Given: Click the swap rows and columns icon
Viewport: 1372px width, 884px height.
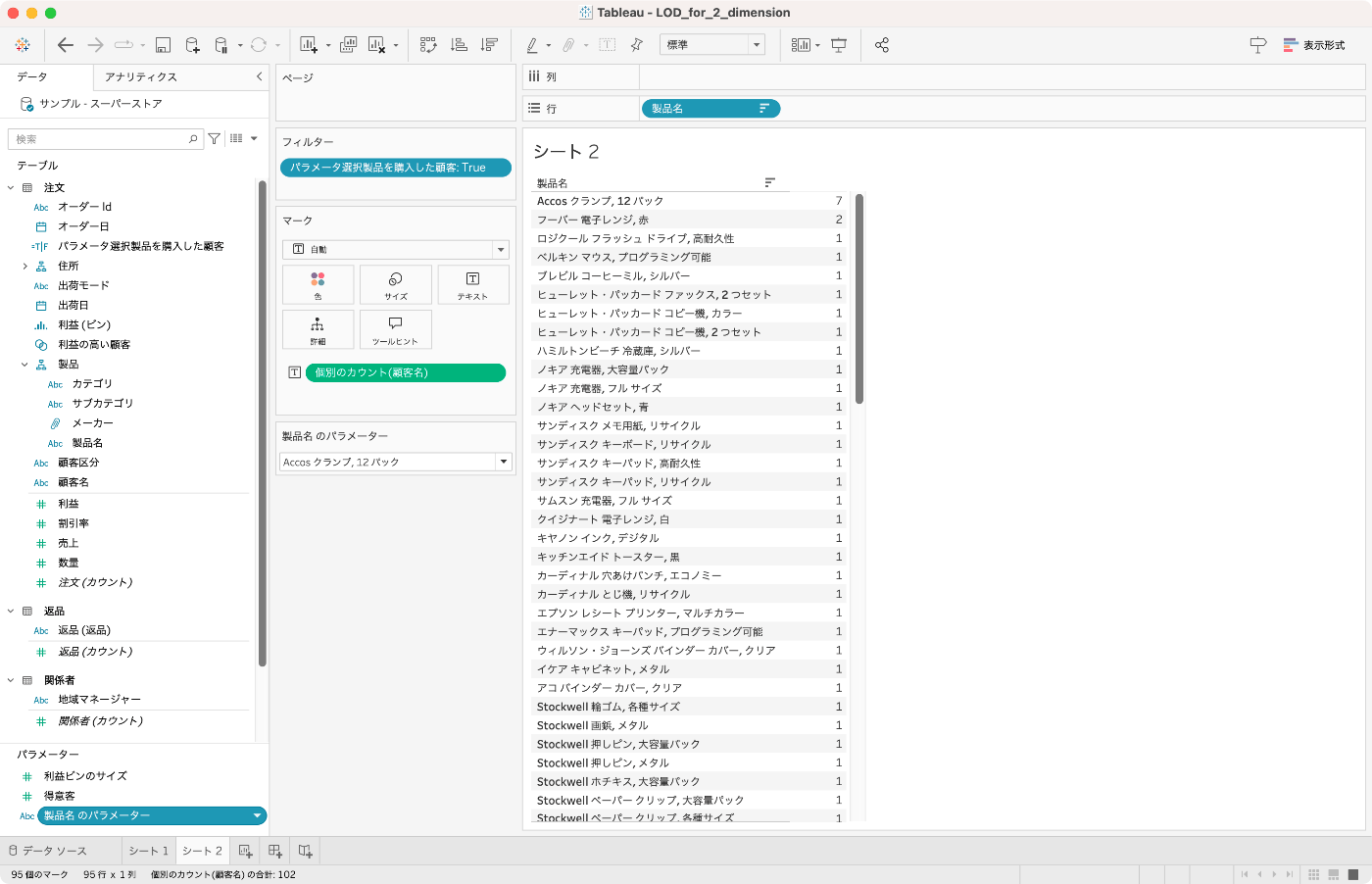Looking at the screenshot, I should pos(428,45).
